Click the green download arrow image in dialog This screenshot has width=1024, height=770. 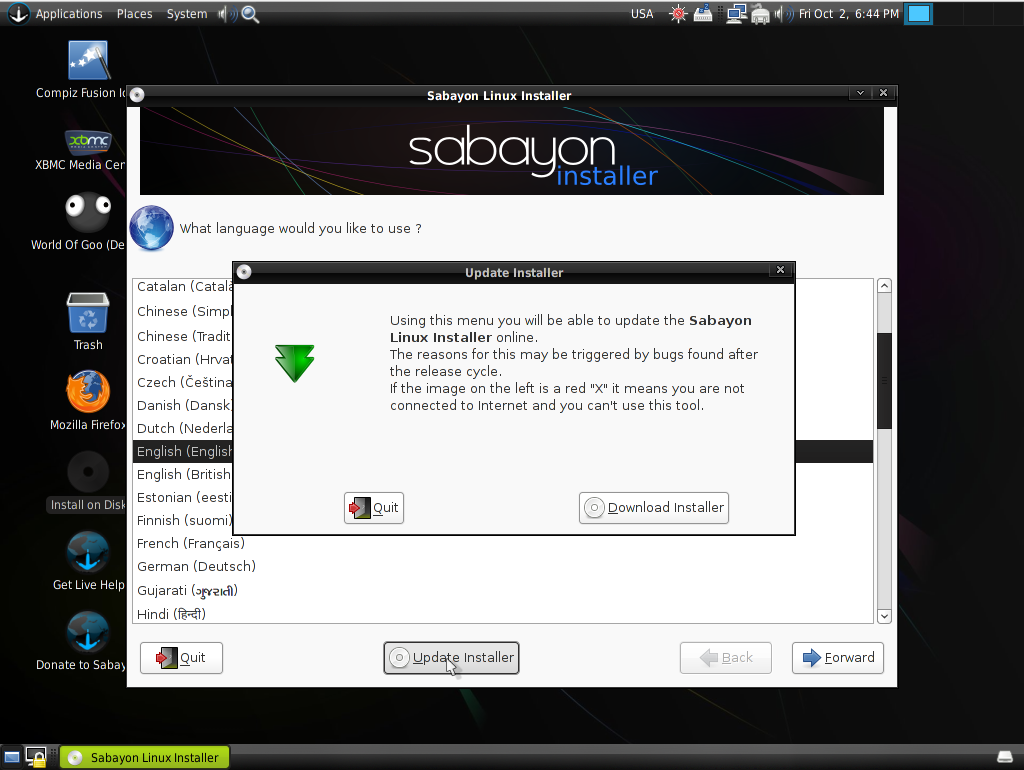(x=295, y=363)
